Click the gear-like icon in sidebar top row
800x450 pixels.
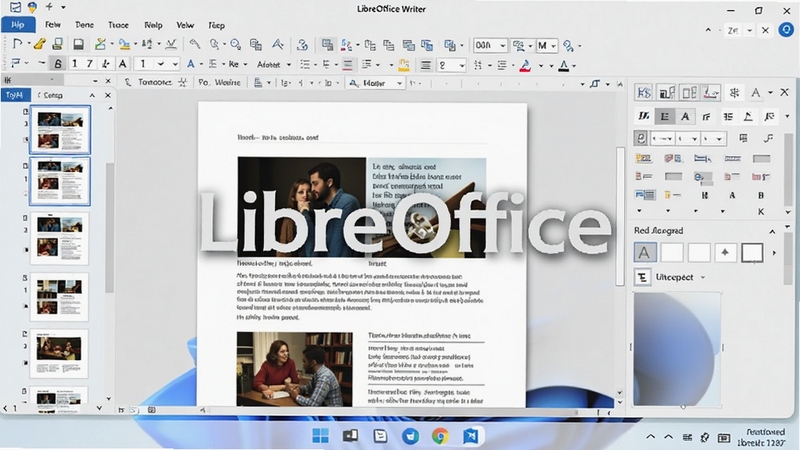pyautogui.click(x=734, y=92)
